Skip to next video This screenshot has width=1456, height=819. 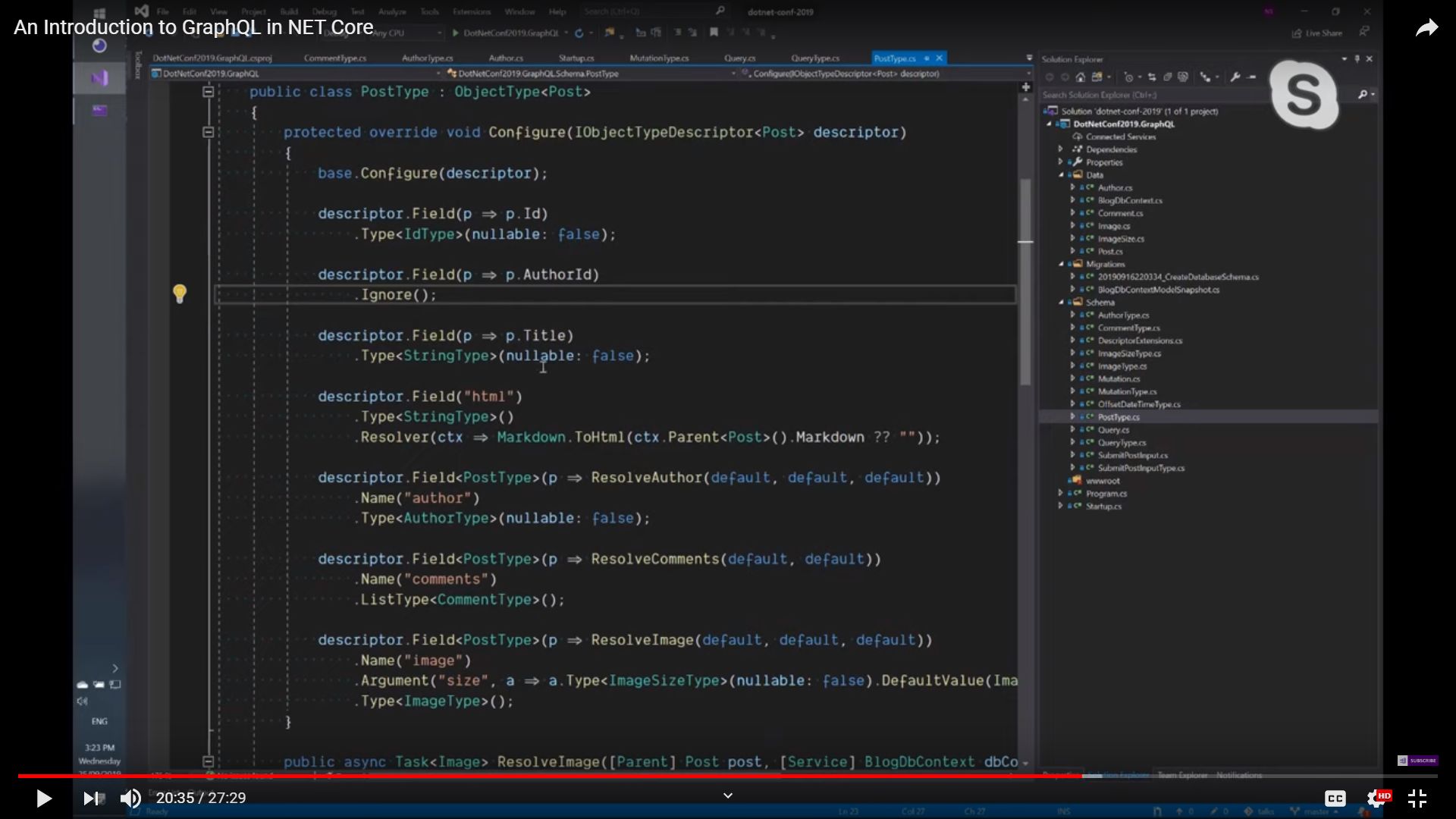click(x=91, y=798)
